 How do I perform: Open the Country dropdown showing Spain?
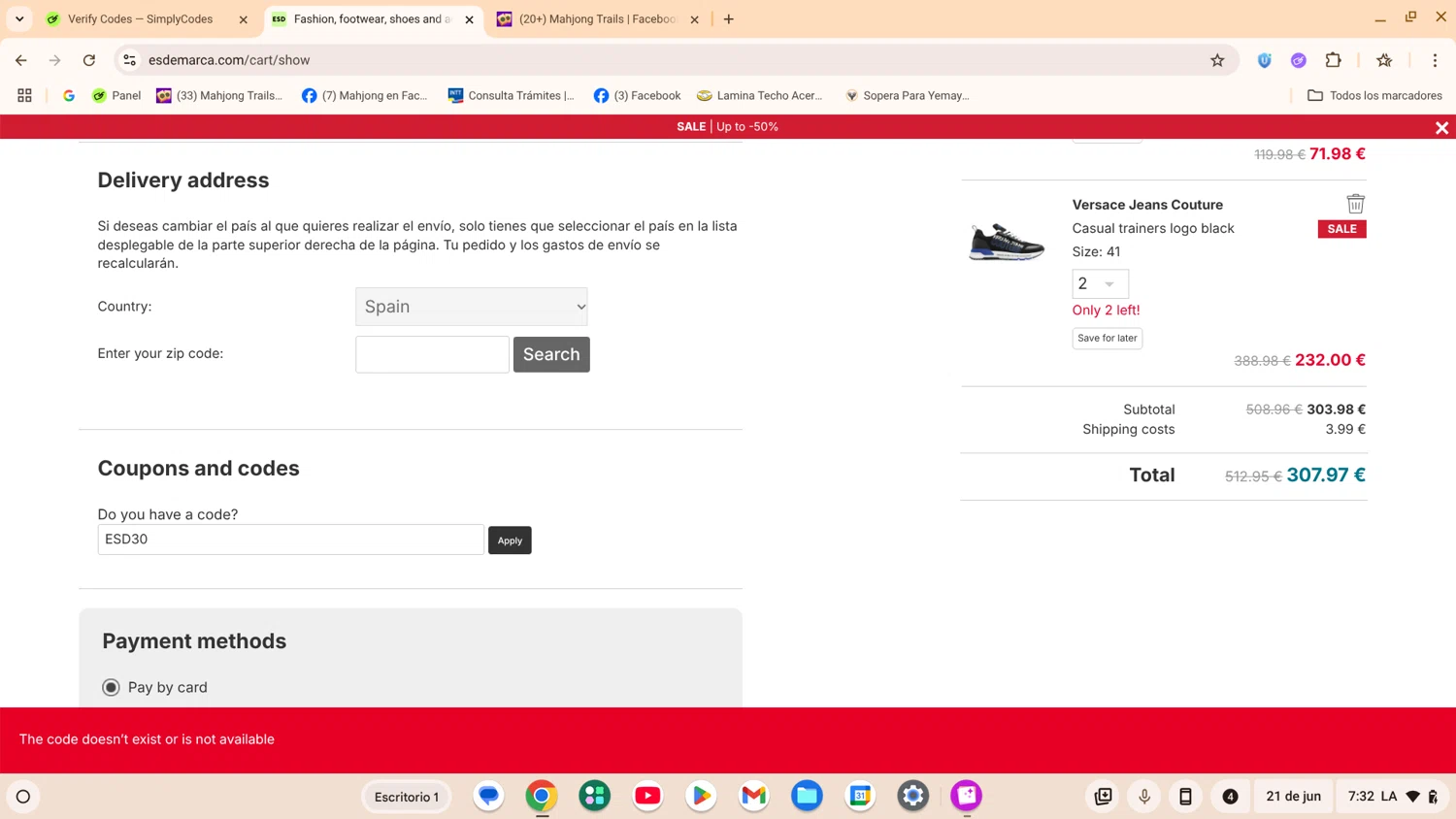point(471,307)
